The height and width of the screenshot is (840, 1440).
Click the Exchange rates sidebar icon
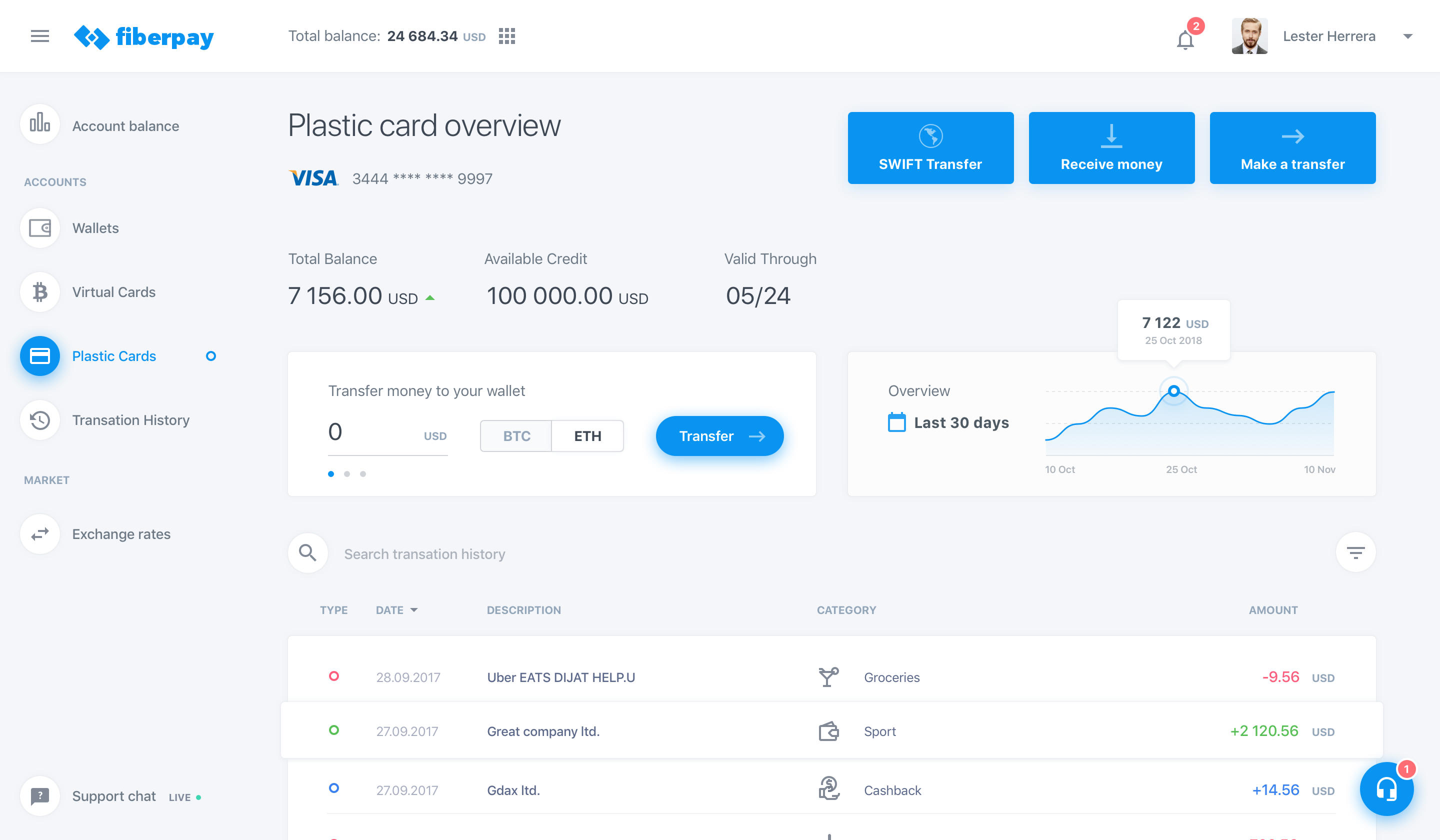pos(40,534)
